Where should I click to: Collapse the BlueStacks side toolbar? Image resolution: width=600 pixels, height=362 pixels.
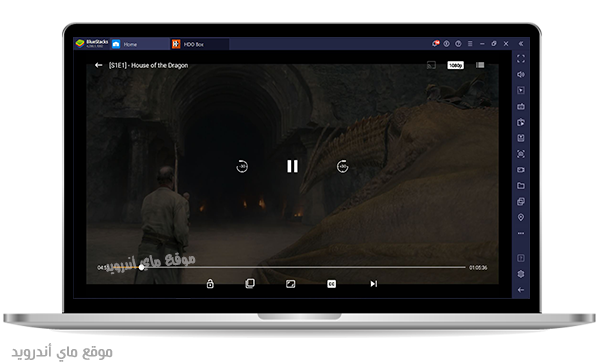tap(521, 44)
